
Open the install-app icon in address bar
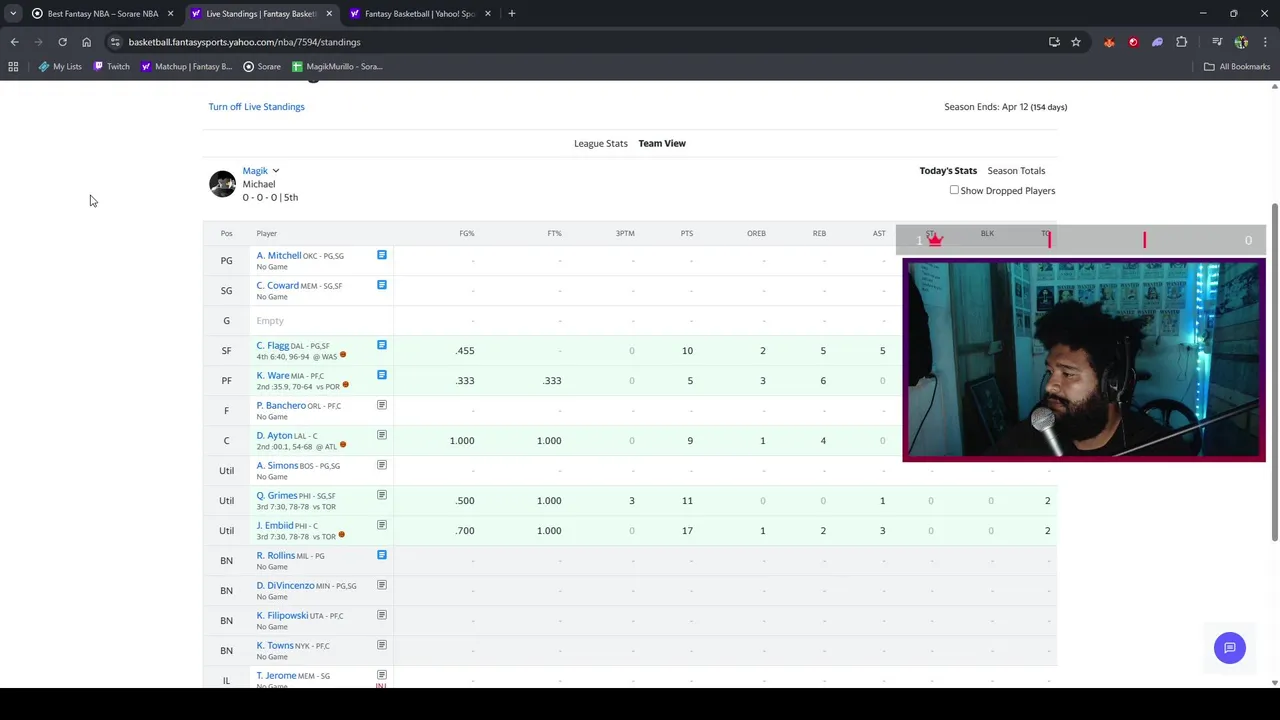(x=1054, y=42)
